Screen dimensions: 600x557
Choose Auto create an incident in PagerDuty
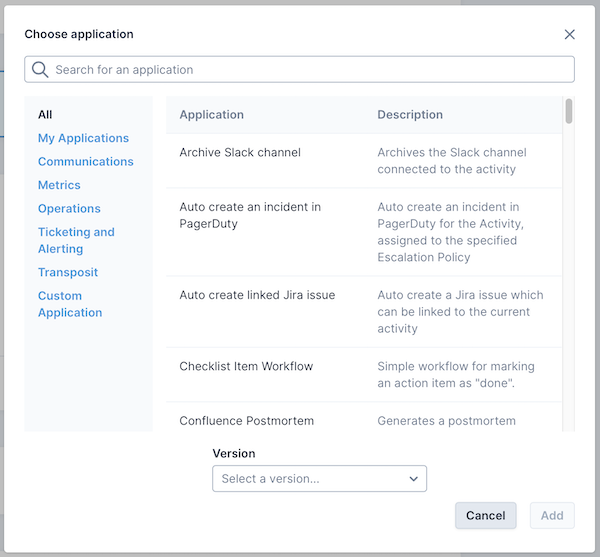[x=250, y=215]
